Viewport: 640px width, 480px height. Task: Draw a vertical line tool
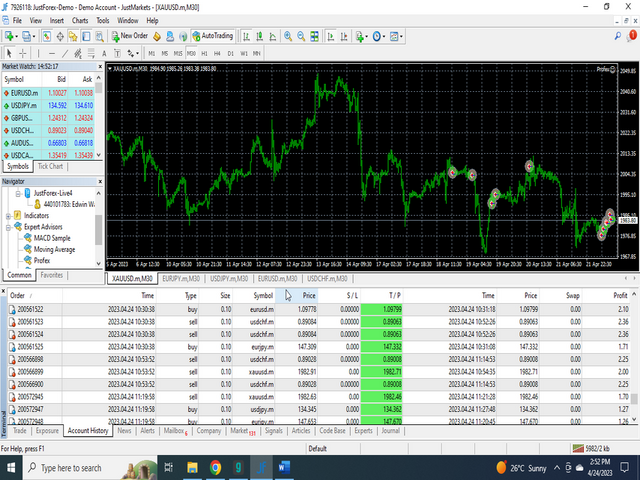tap(38, 53)
